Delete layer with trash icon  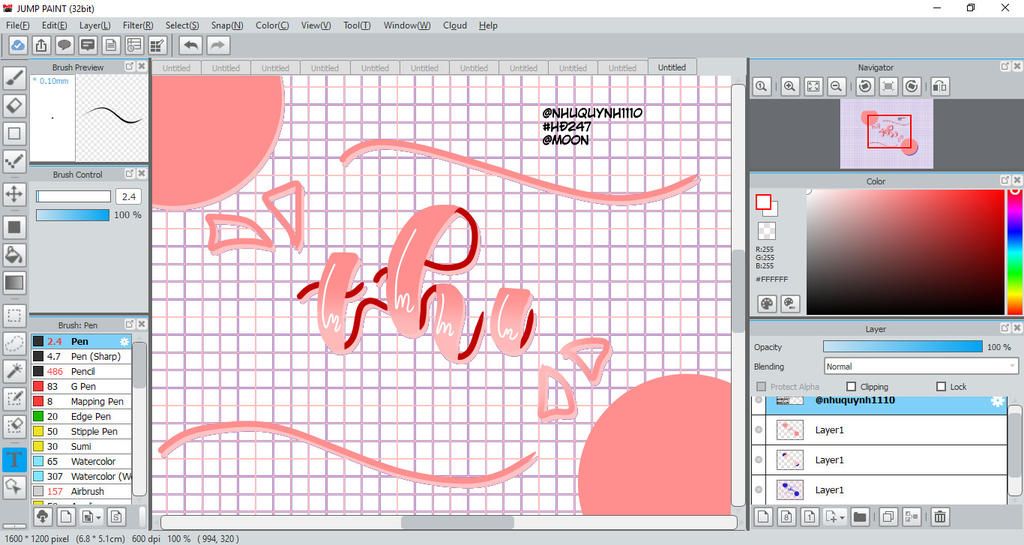[940, 517]
